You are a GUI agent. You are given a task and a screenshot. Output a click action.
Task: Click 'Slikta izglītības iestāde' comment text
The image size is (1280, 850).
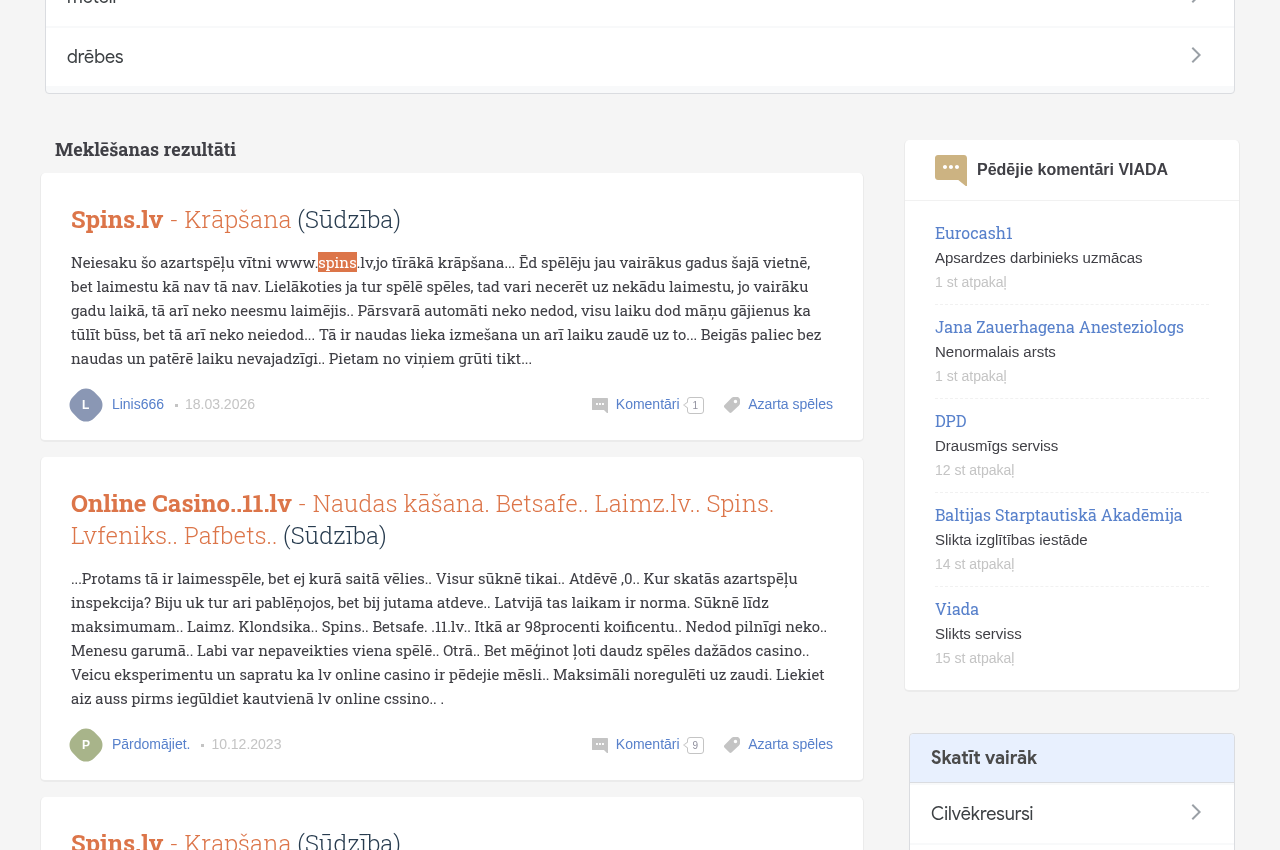point(1011,540)
